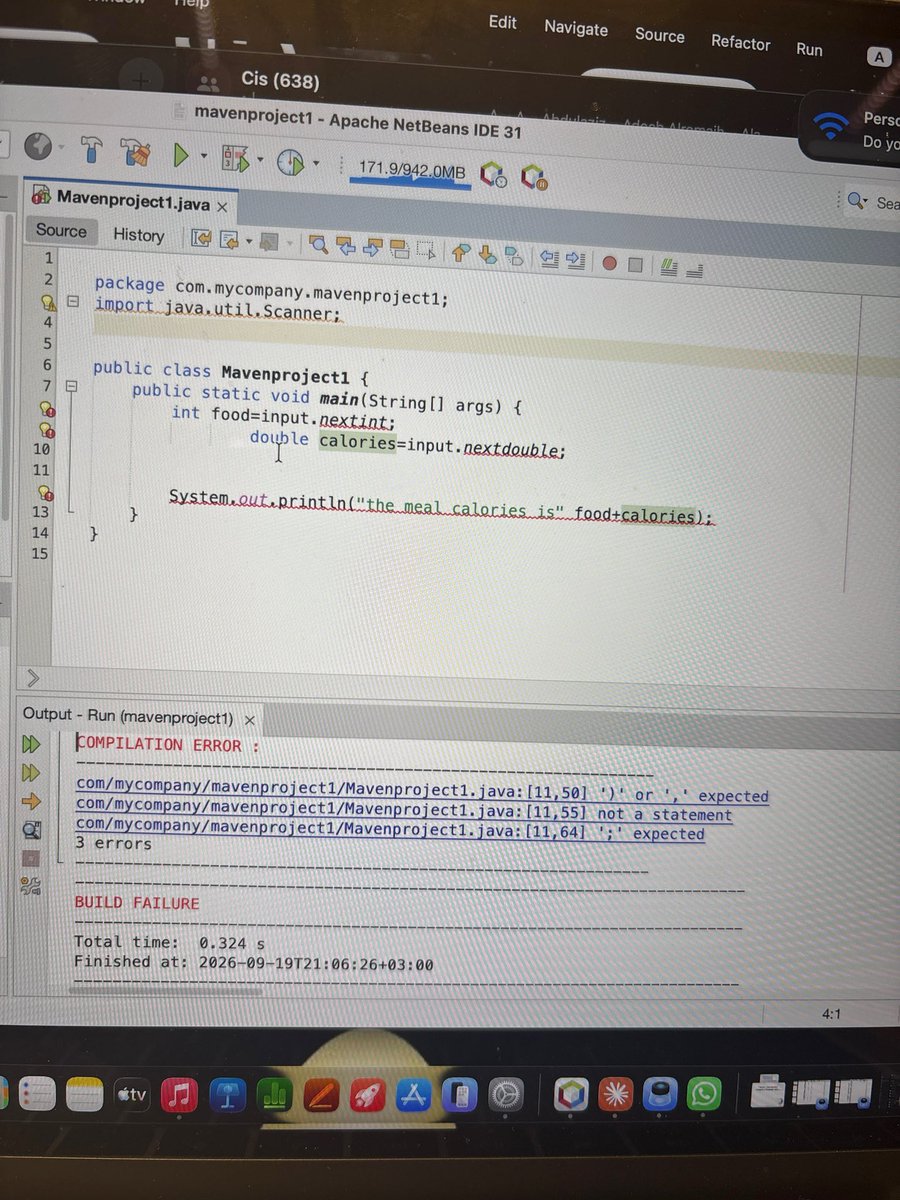
Task: Open the Source menu
Action: coord(660,35)
